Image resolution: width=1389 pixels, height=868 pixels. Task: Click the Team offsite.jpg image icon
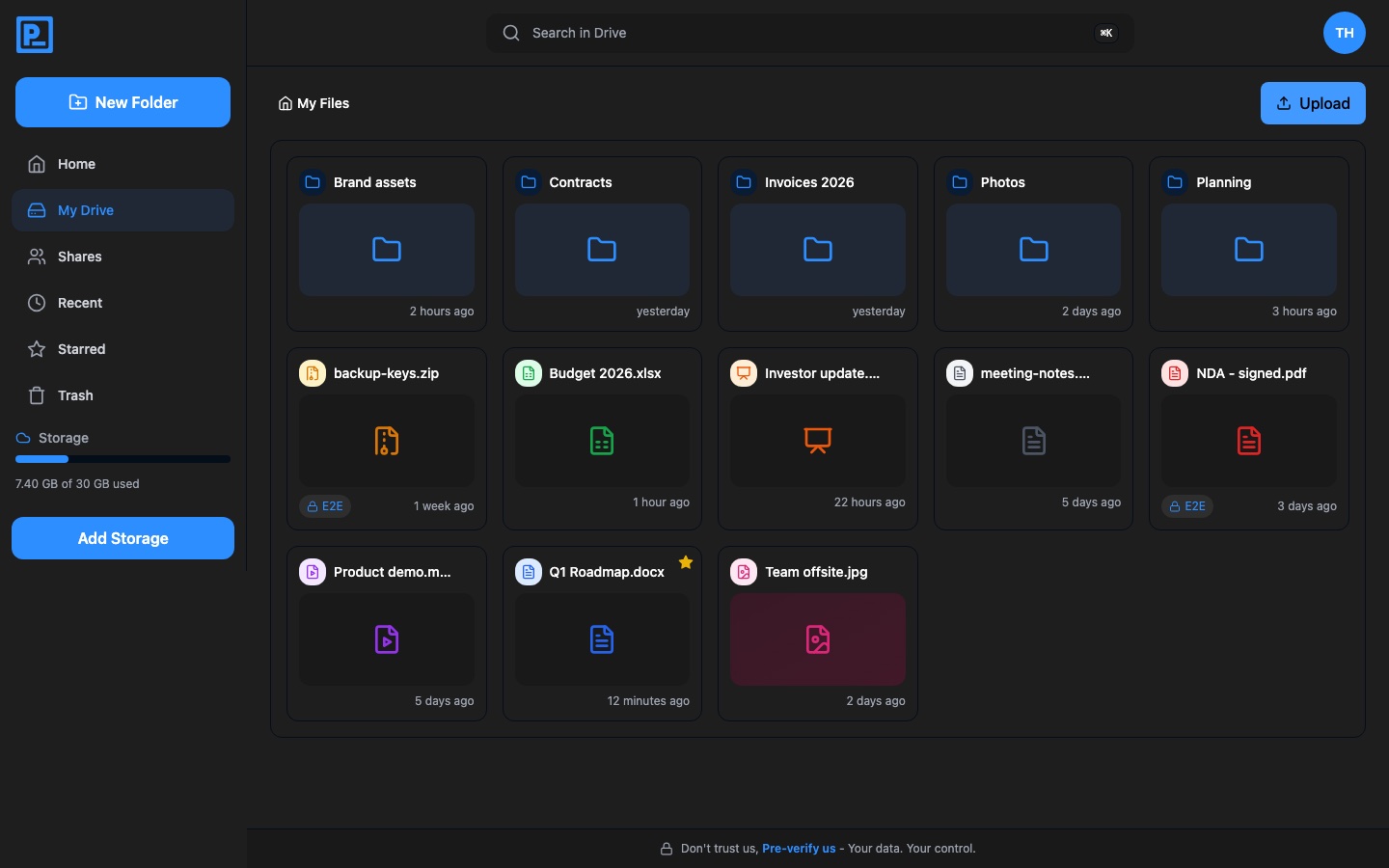[x=818, y=639]
